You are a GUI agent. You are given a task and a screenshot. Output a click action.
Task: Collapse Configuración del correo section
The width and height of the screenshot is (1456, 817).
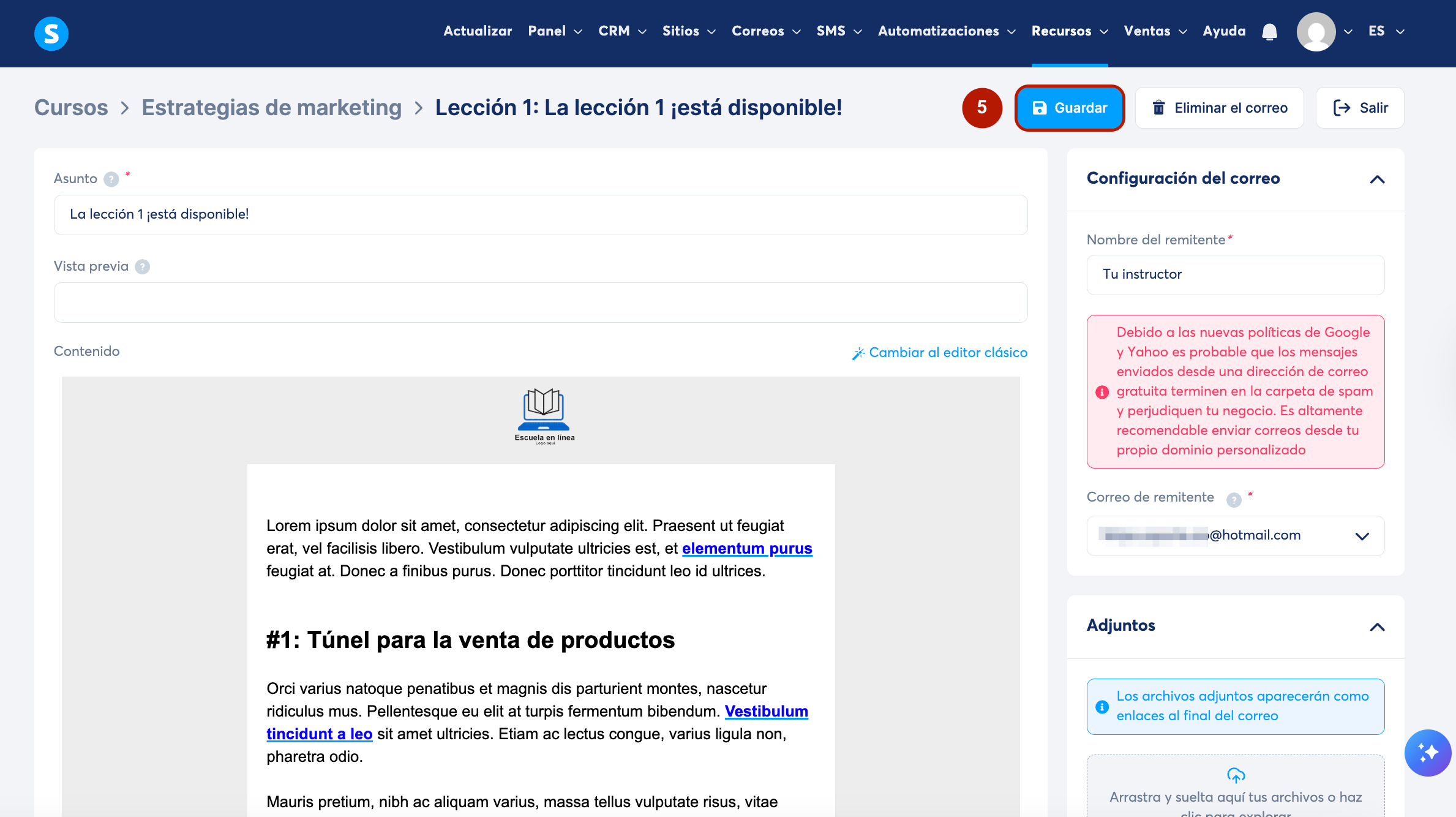[x=1377, y=179]
